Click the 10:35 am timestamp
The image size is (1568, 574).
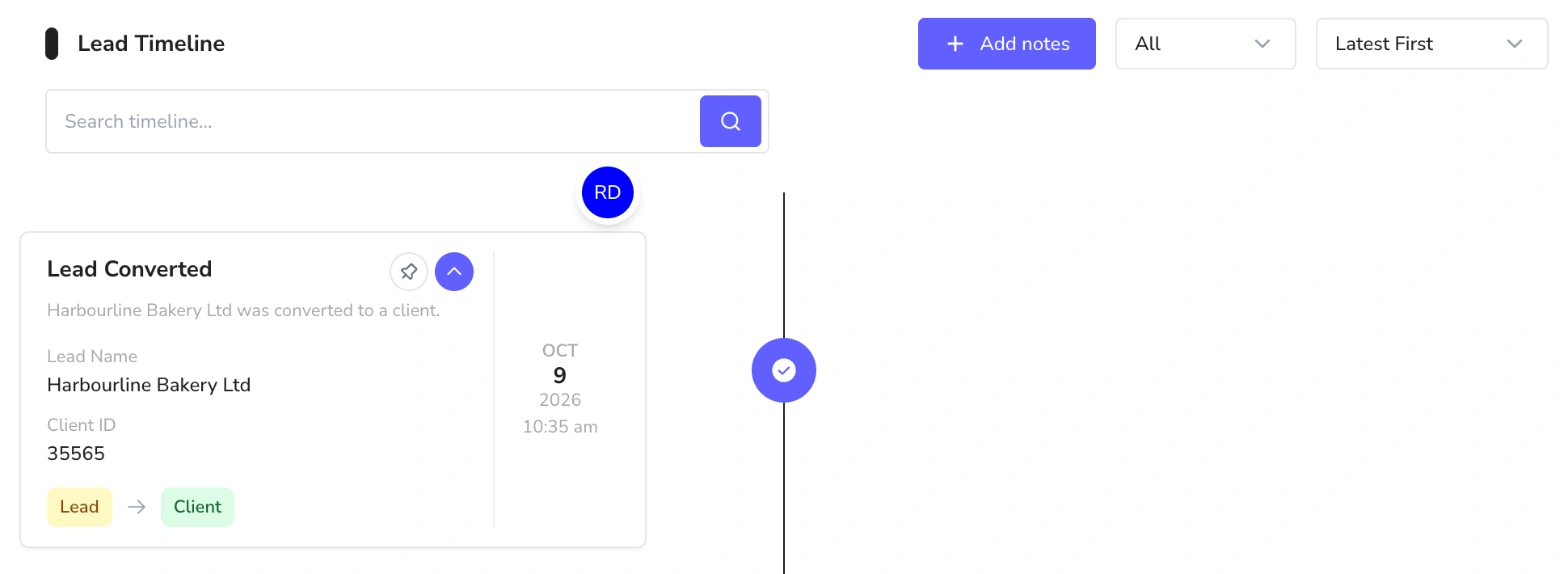(560, 427)
